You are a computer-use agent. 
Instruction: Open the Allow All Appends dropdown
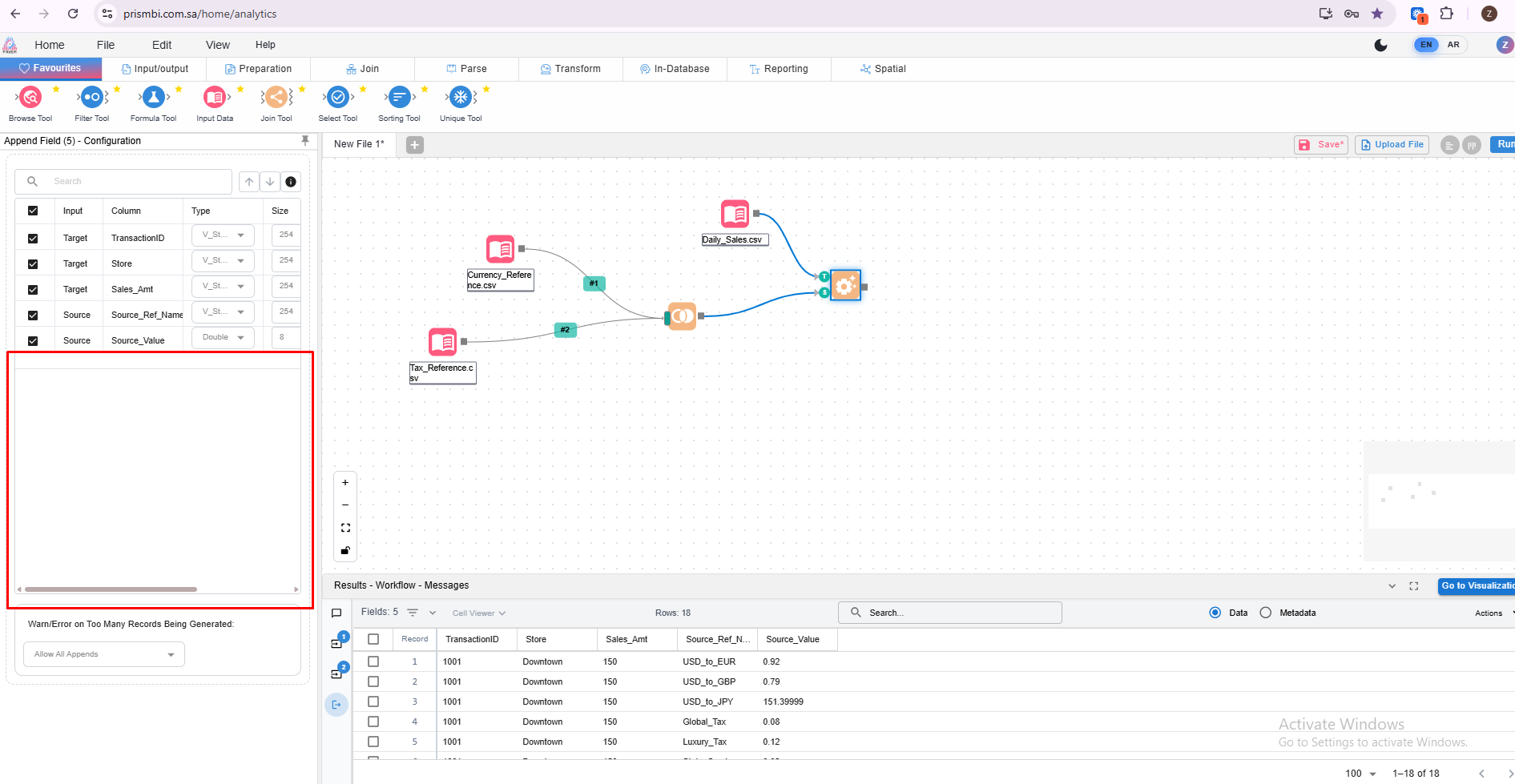104,654
